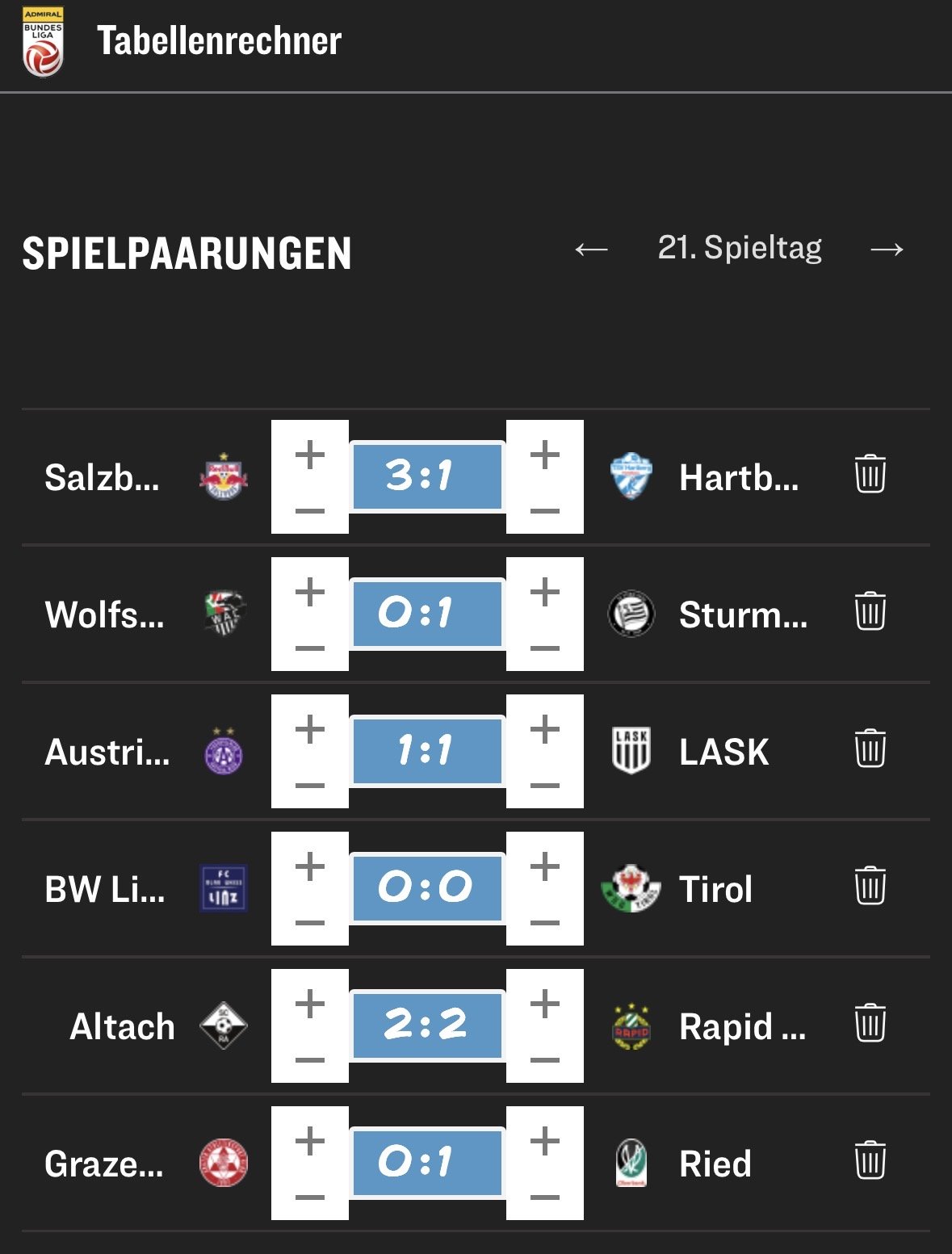
Task: Add a goal for Sturm Graz
Action: [545, 592]
